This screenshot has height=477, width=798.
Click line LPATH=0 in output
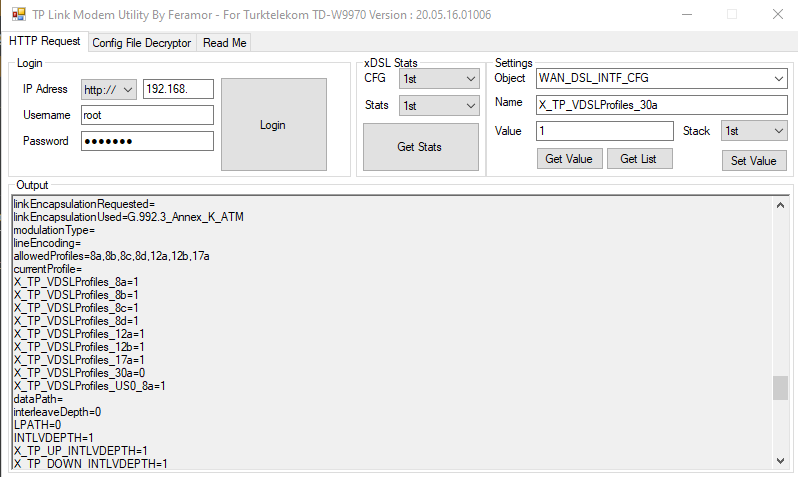tap(37, 425)
